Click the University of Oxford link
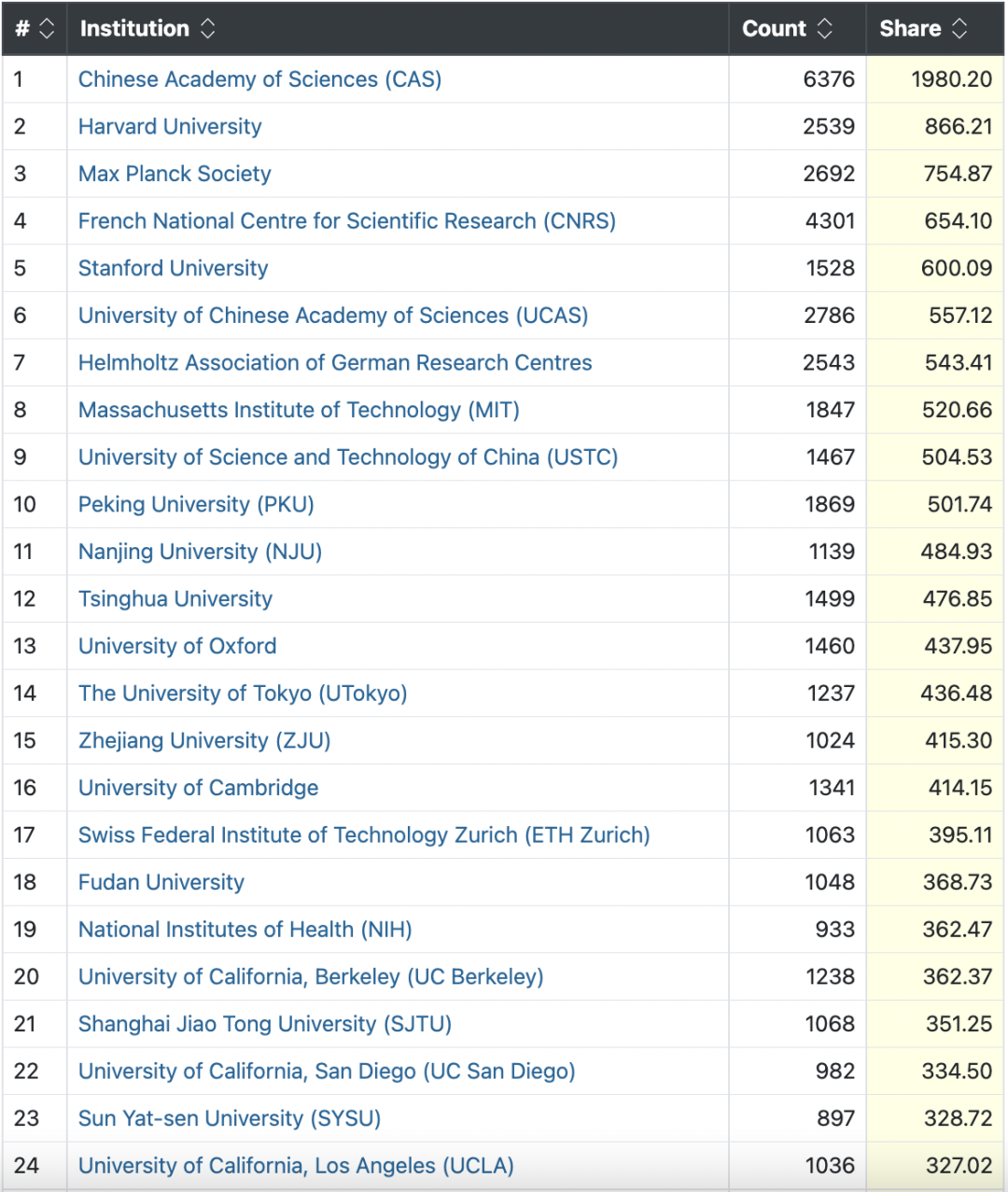The width and height of the screenshot is (1008, 1192). tap(177, 646)
